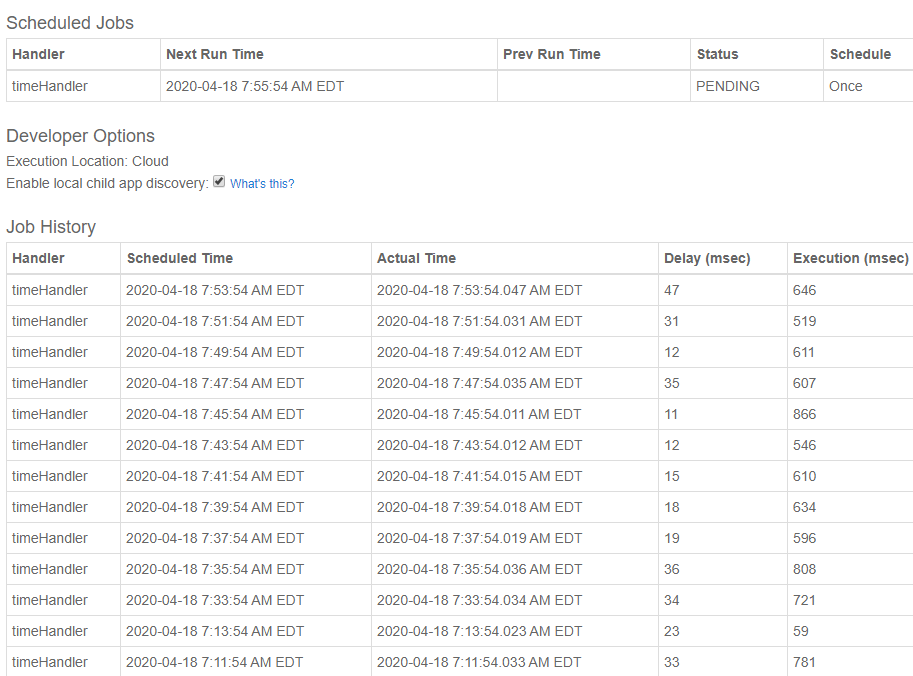This screenshot has width=913, height=676.
Task: Click the delay value 47 cell
Action: point(723,290)
